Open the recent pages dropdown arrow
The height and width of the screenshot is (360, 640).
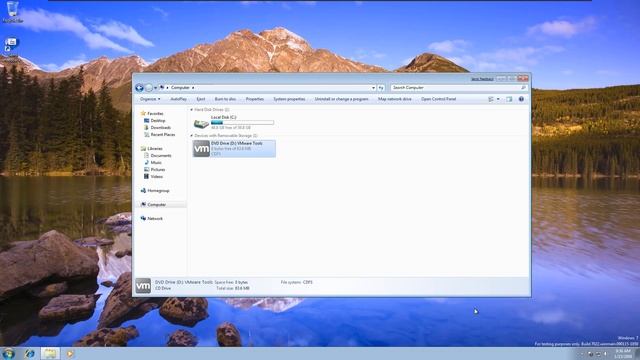(x=156, y=88)
